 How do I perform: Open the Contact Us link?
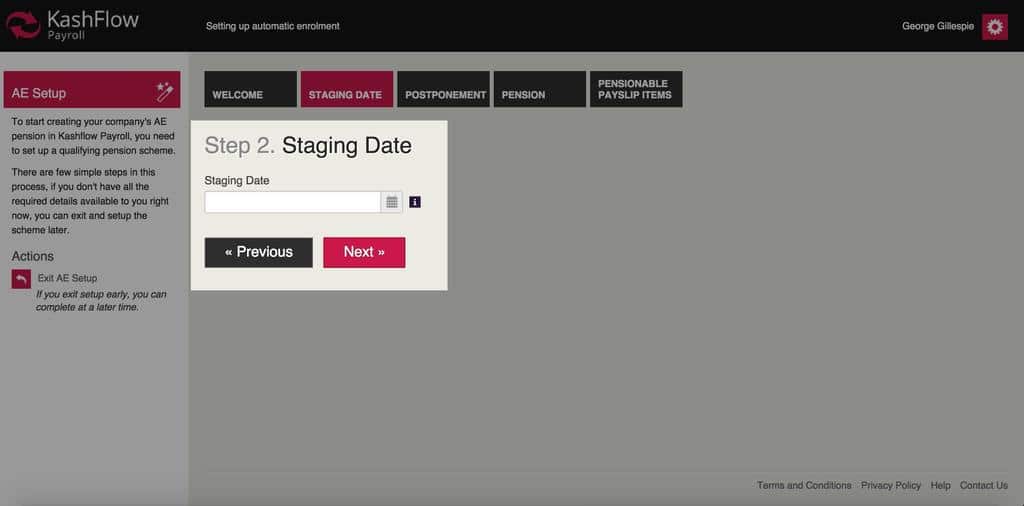click(x=983, y=485)
